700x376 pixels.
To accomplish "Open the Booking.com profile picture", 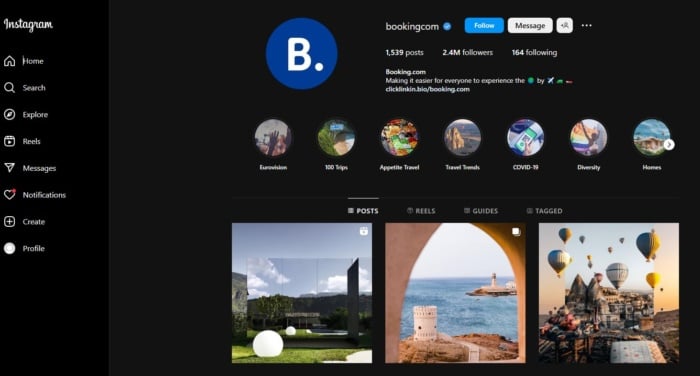I will pyautogui.click(x=301, y=54).
